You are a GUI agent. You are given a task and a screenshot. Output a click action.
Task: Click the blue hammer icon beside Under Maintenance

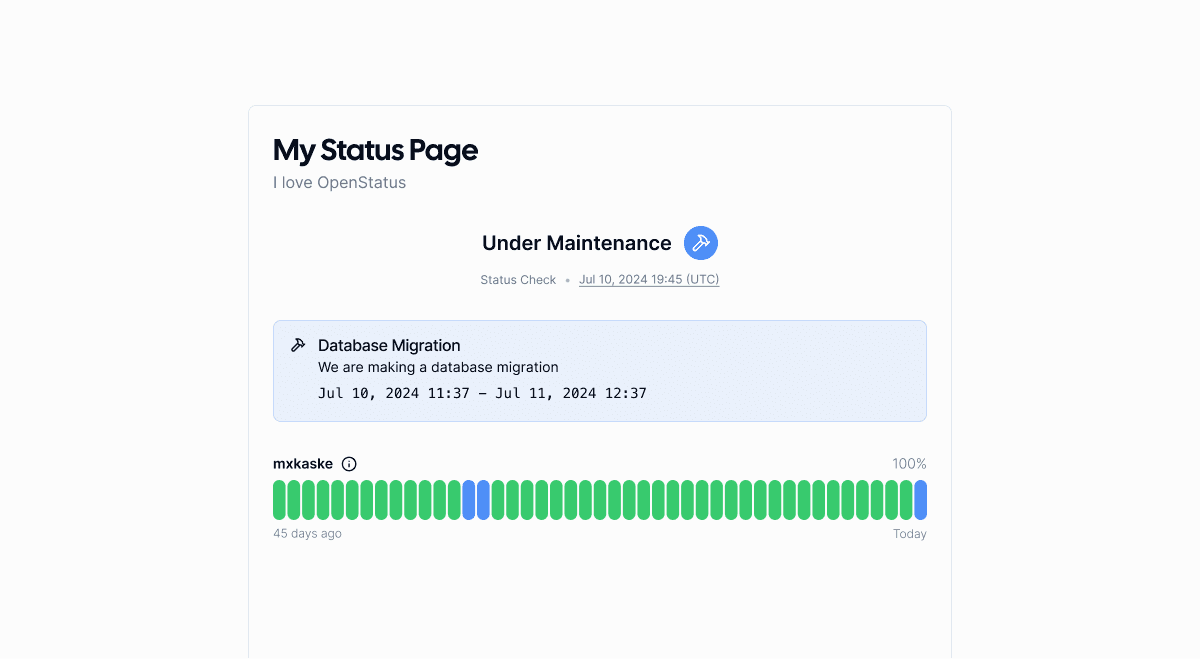point(700,242)
